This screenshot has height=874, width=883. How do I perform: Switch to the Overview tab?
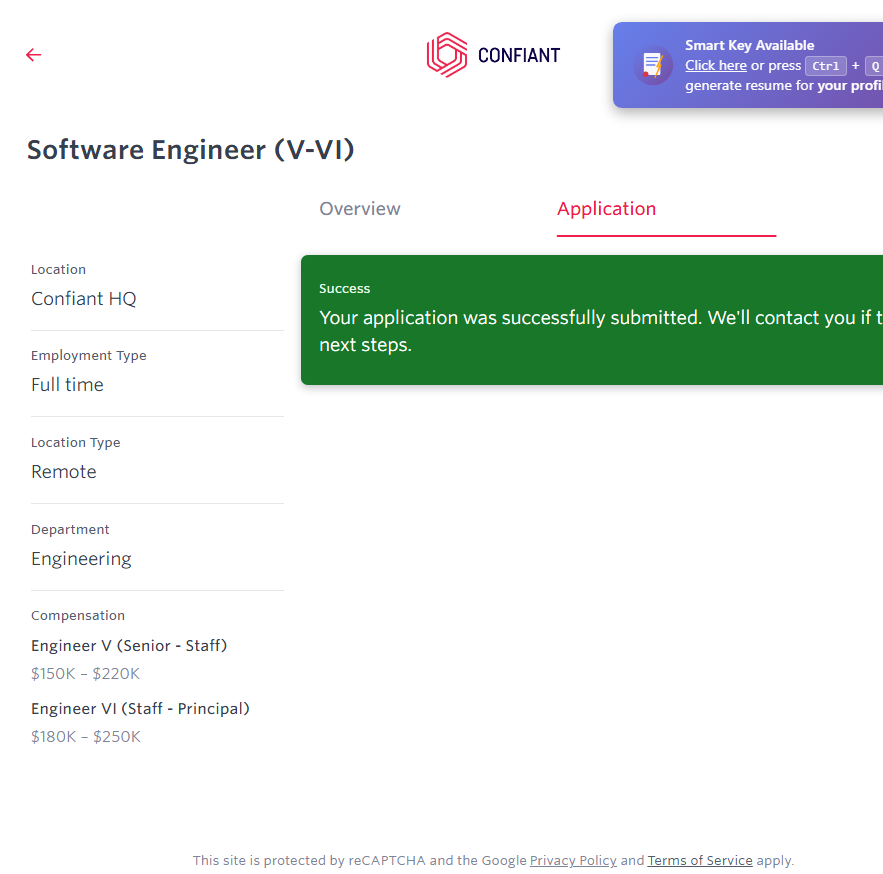coord(359,209)
